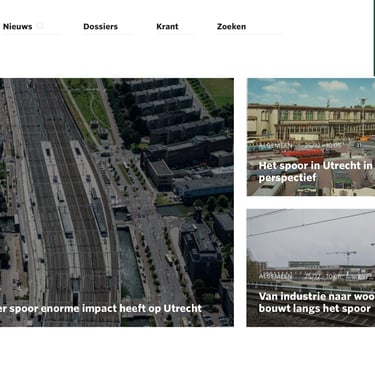Open 'Van industrie naar woo...' article headline
Image resolution: width=375 pixels, height=366 pixels.
pyautogui.click(x=317, y=302)
